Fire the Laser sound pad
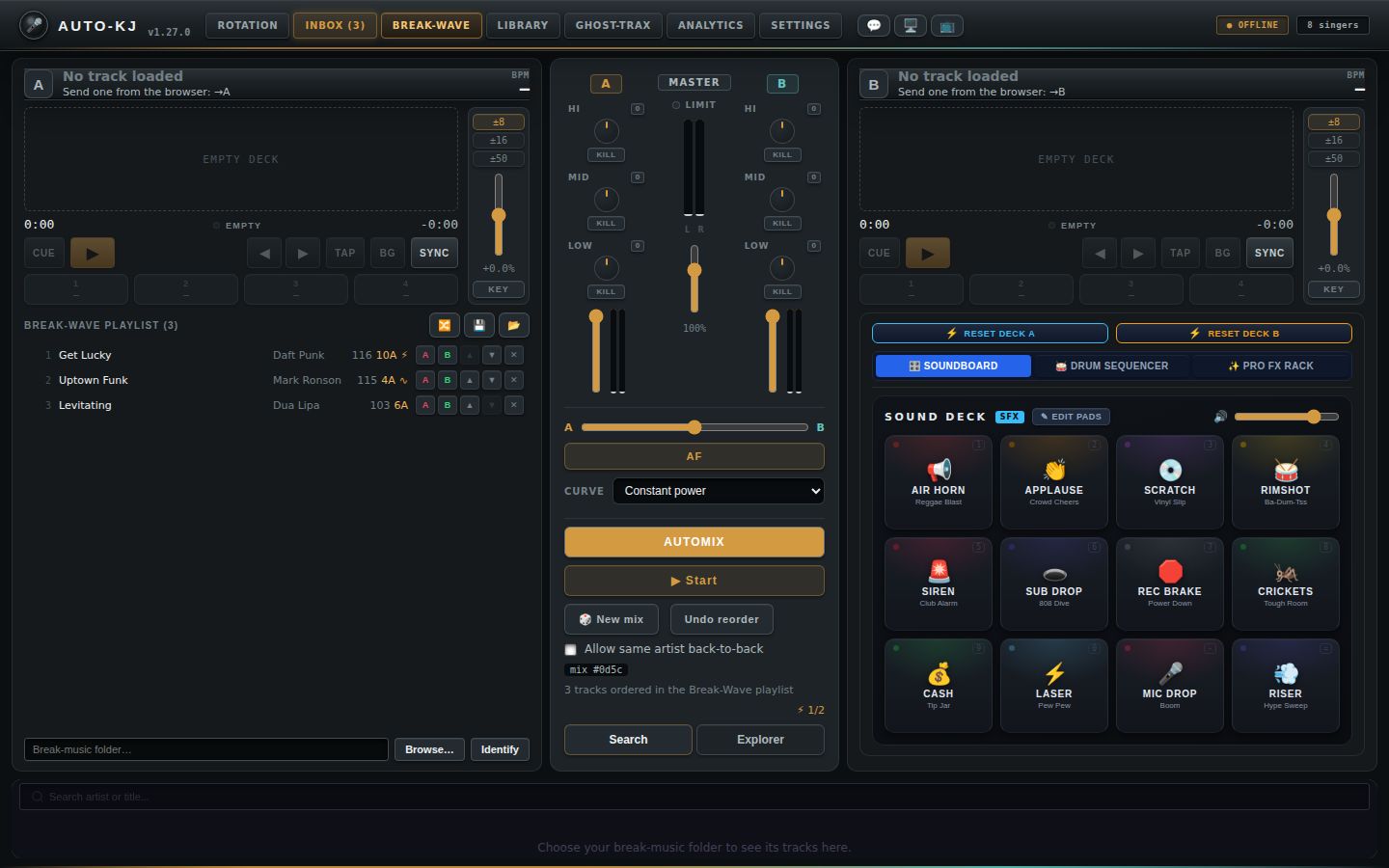This screenshot has width=1389, height=868. pyautogui.click(x=1054, y=686)
